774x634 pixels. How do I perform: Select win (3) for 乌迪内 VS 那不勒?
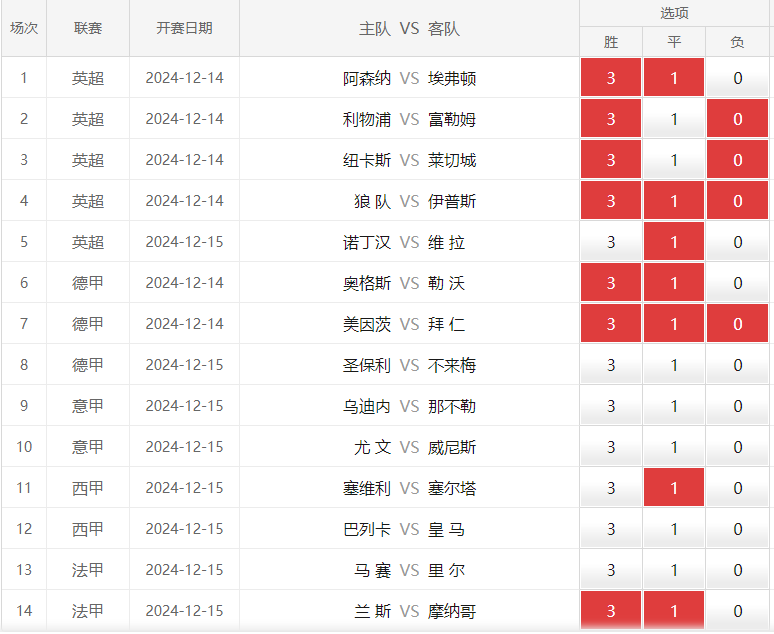pos(611,405)
